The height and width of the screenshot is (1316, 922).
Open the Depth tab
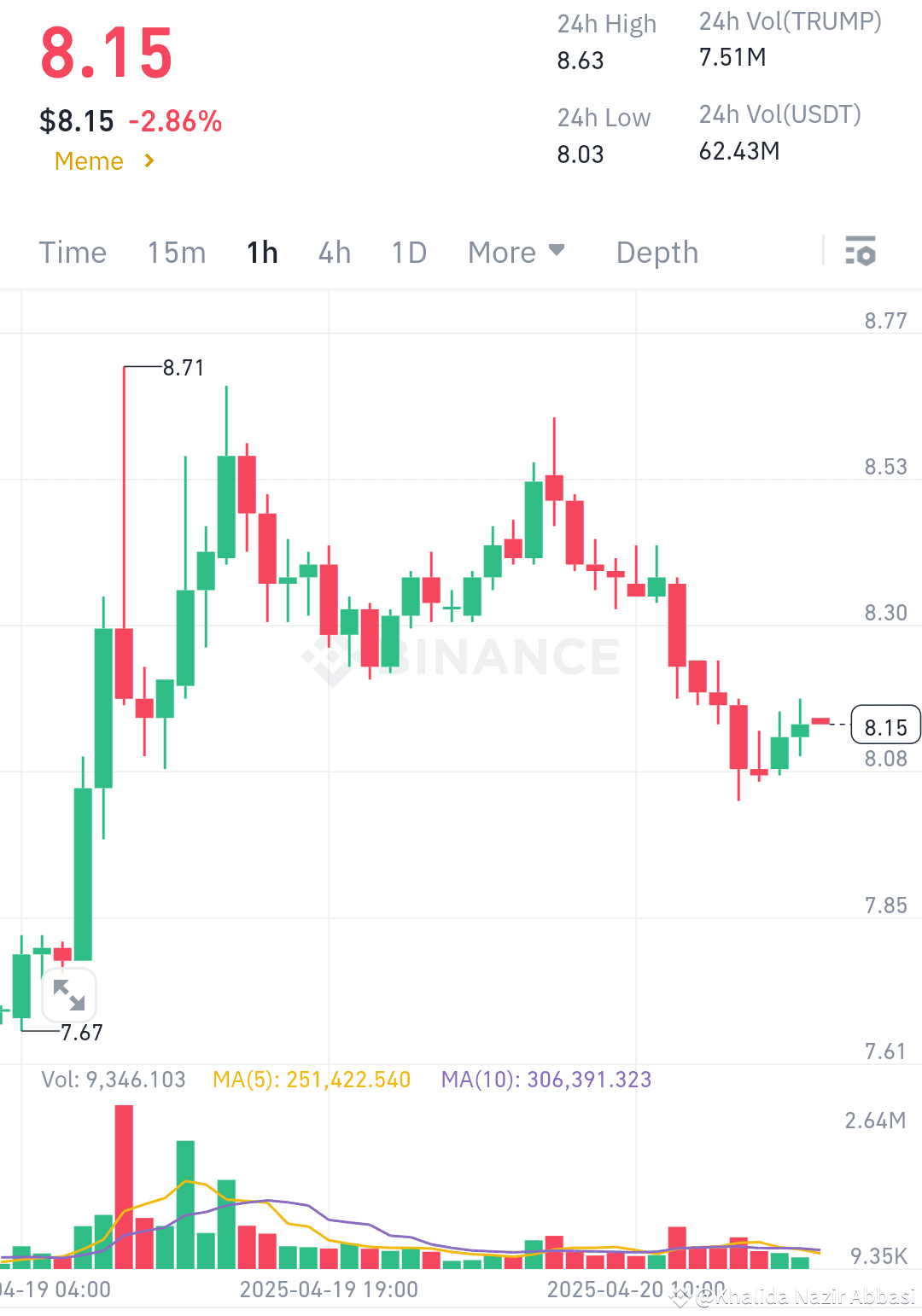tap(656, 252)
